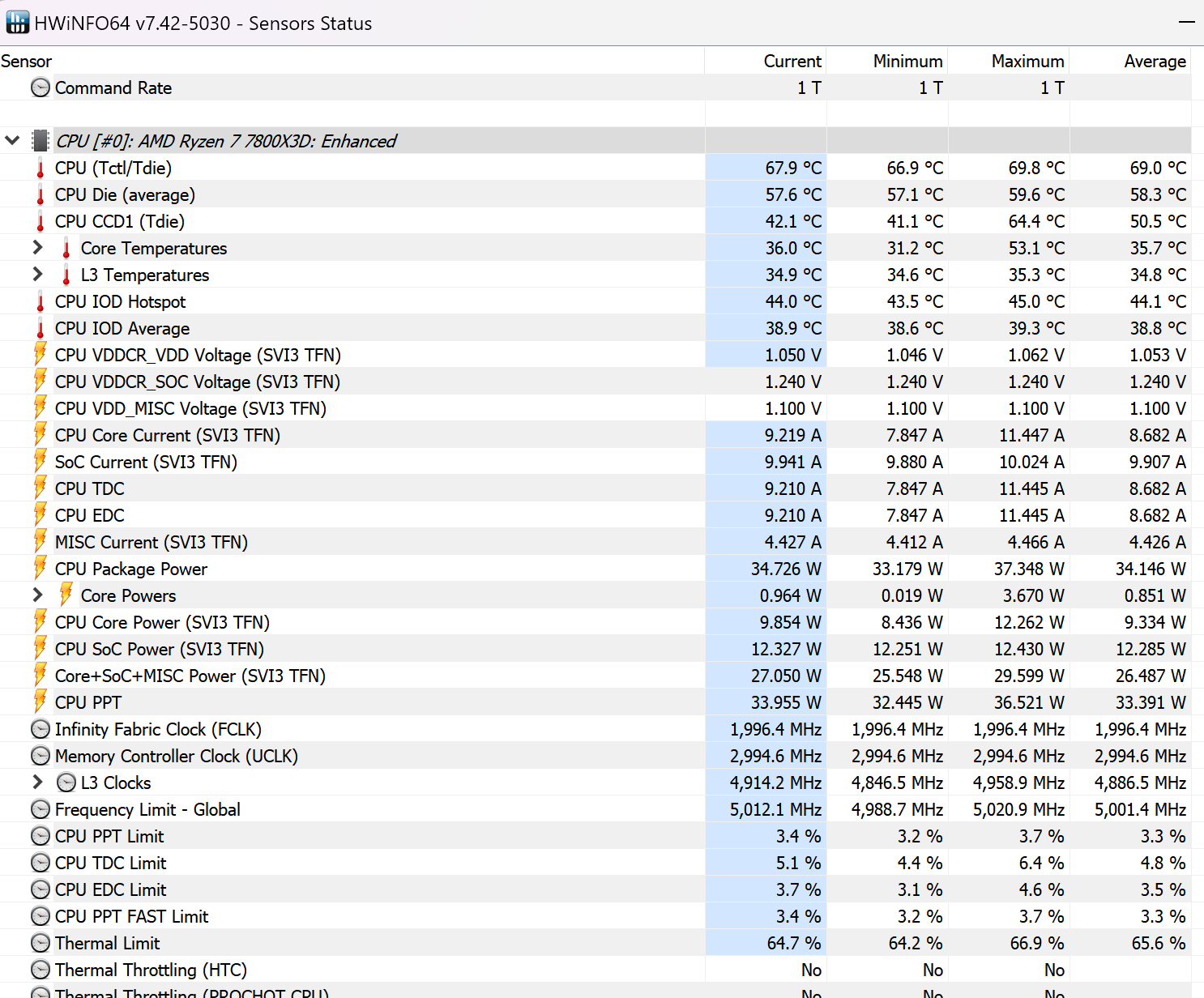This screenshot has height=998, width=1204.
Task: Click the lightning bolt icon beside CPU Package Power
Action: point(40,568)
